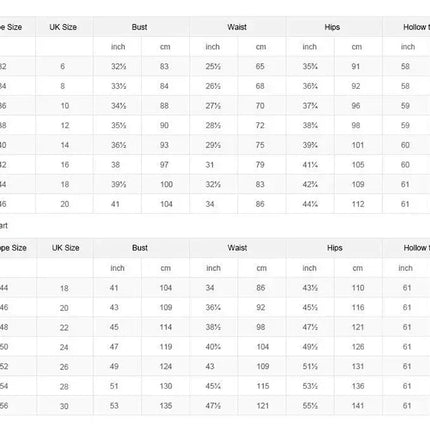Click bust inch value 47 in bottom table
The width and height of the screenshot is (430, 430).
tap(114, 347)
